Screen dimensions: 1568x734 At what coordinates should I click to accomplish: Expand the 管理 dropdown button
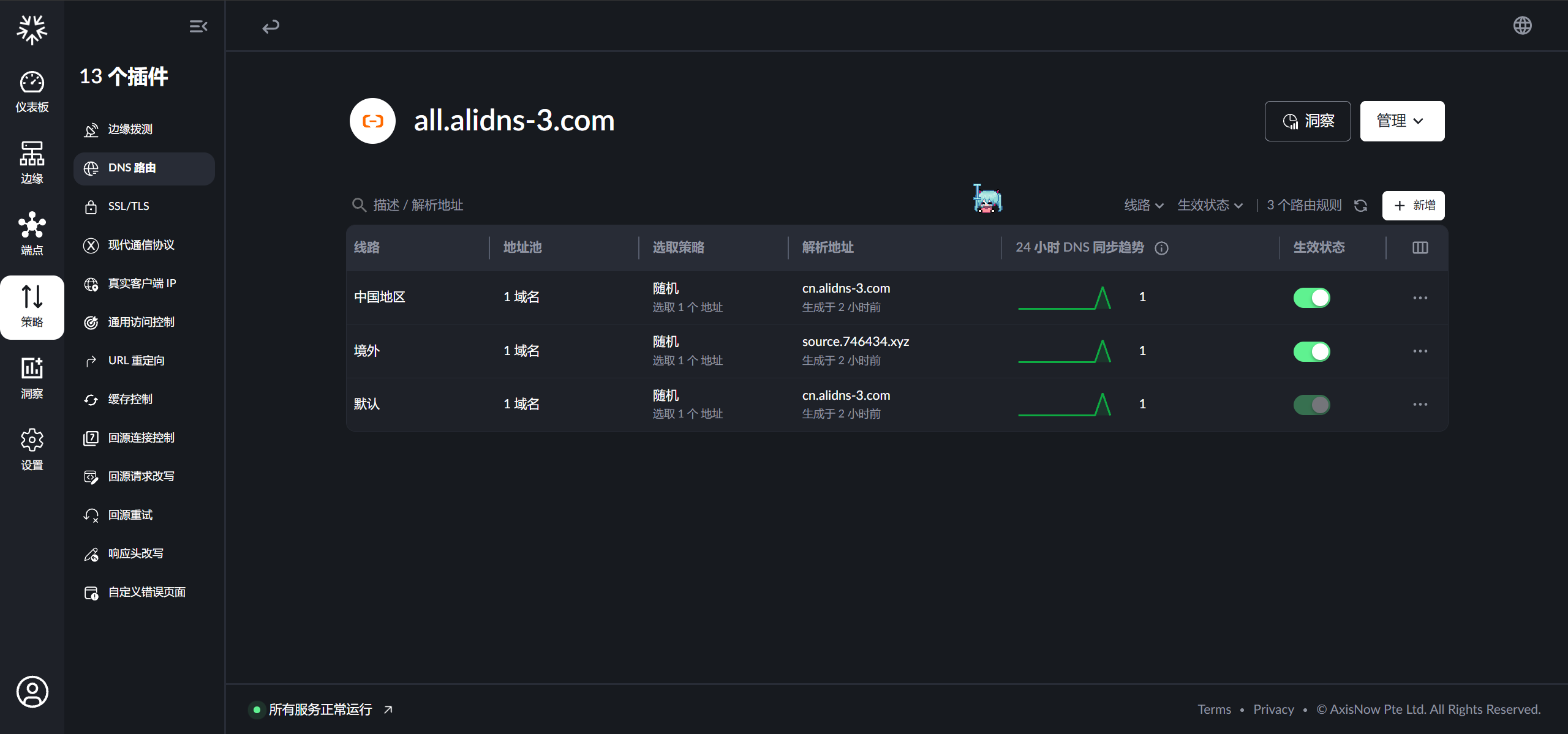click(x=1401, y=121)
